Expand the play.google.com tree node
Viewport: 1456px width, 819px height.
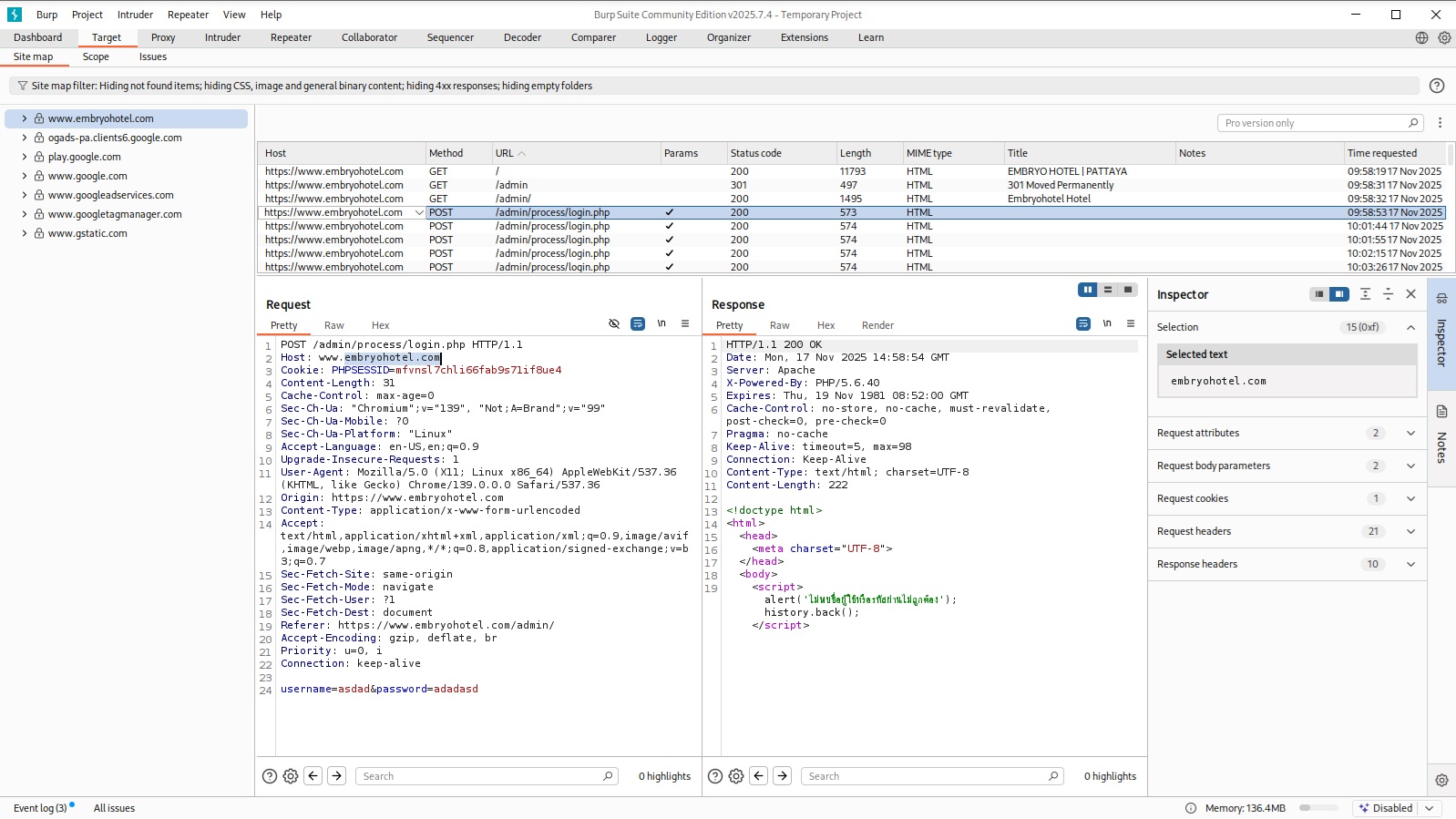coord(25,157)
